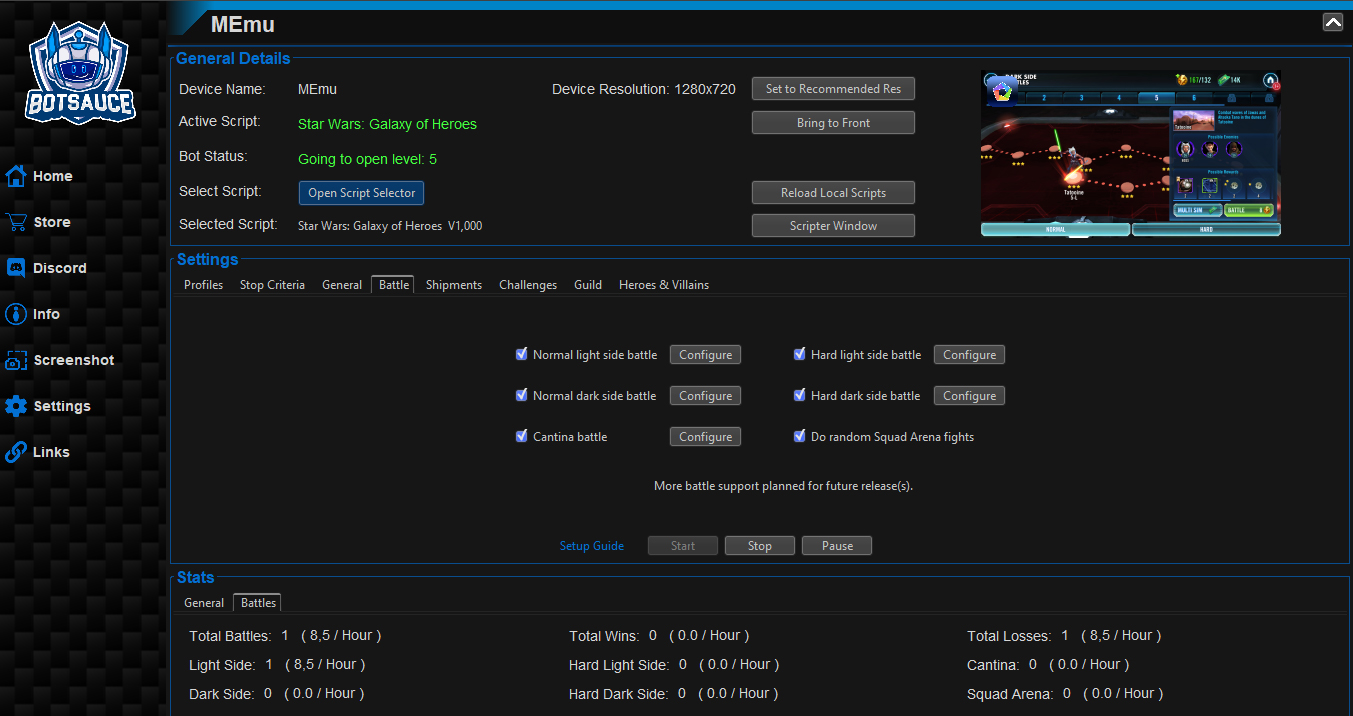This screenshot has width=1353, height=716.
Task: Open the Store cart icon
Action: pos(16,222)
